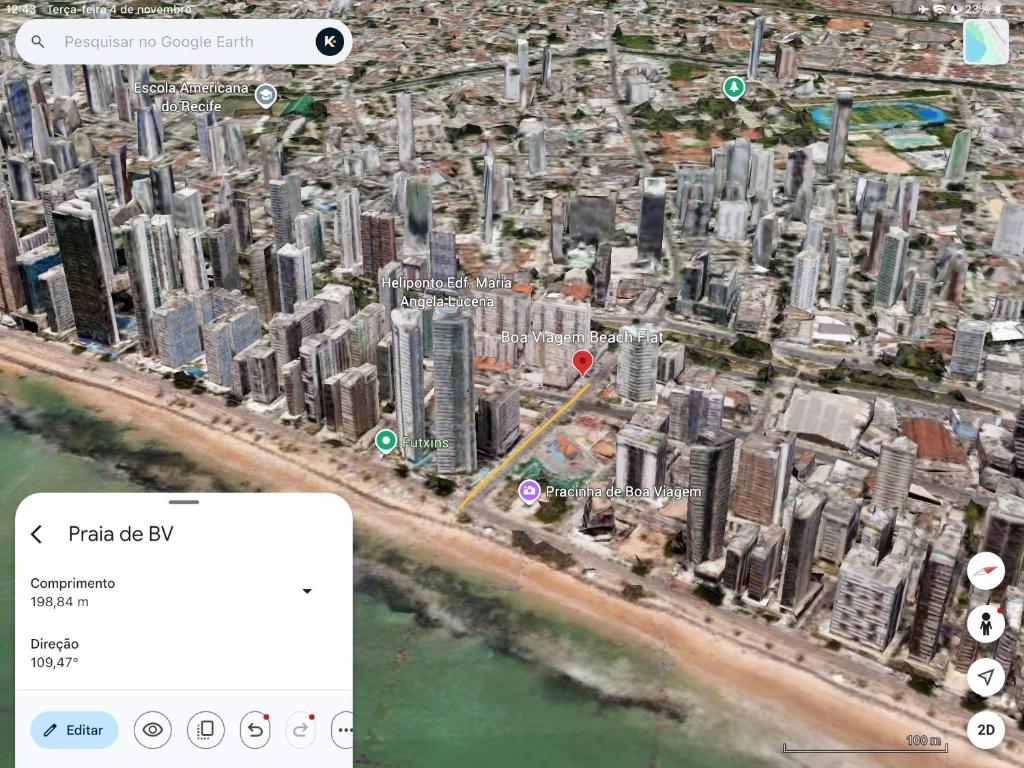Image resolution: width=1024 pixels, height=768 pixels.
Task: Click the Heliponto Edf. Maria Angela Lucena label
Action: [449, 292]
